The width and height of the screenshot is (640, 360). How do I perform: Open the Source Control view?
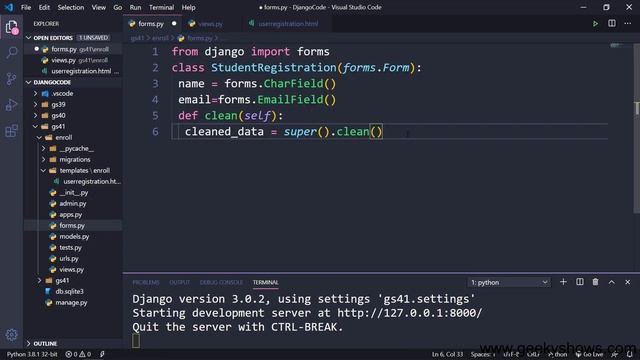point(11,78)
